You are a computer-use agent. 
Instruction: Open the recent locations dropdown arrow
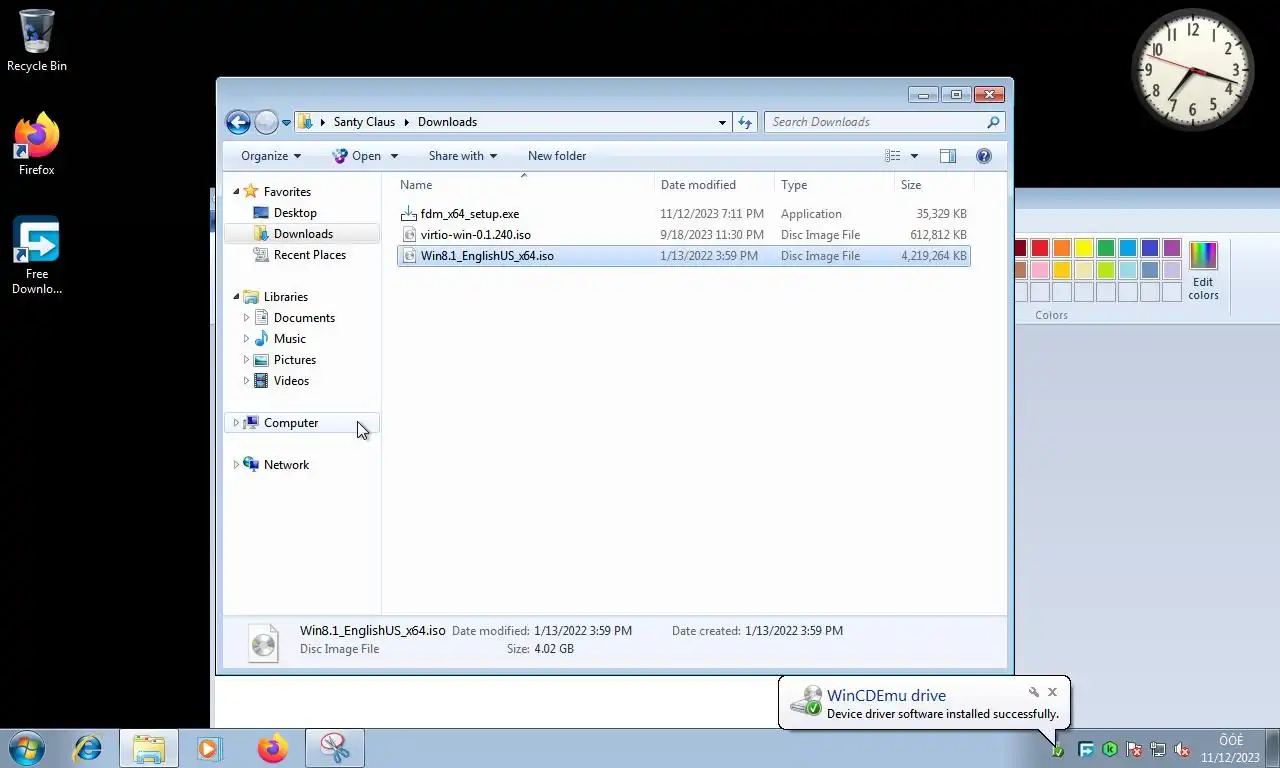[286, 123]
